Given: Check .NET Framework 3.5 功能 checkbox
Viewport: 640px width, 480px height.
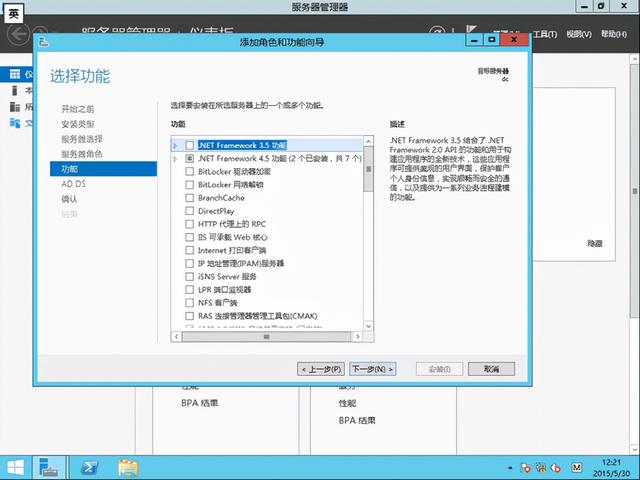Looking at the screenshot, I should coord(189,145).
